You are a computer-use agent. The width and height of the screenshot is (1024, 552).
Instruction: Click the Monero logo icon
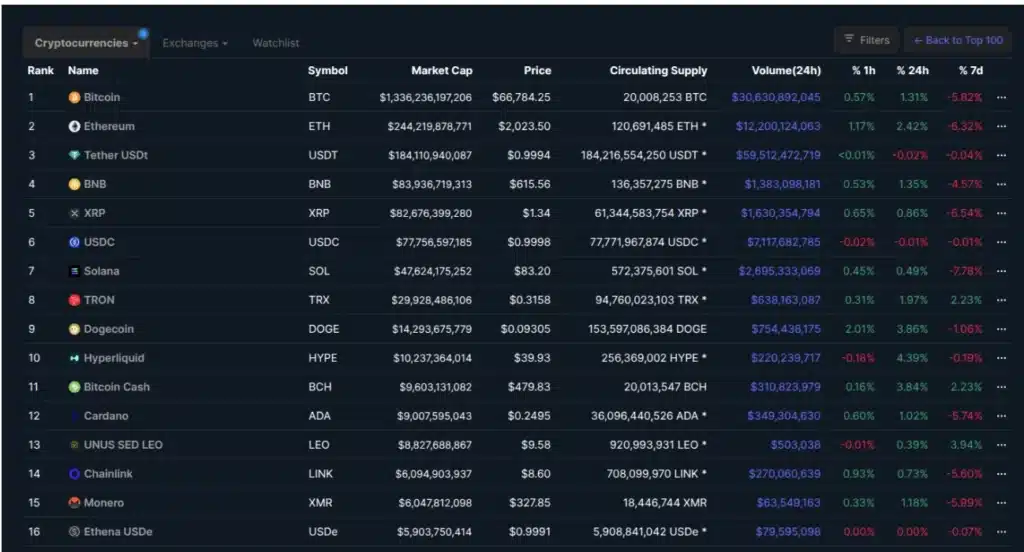point(74,503)
